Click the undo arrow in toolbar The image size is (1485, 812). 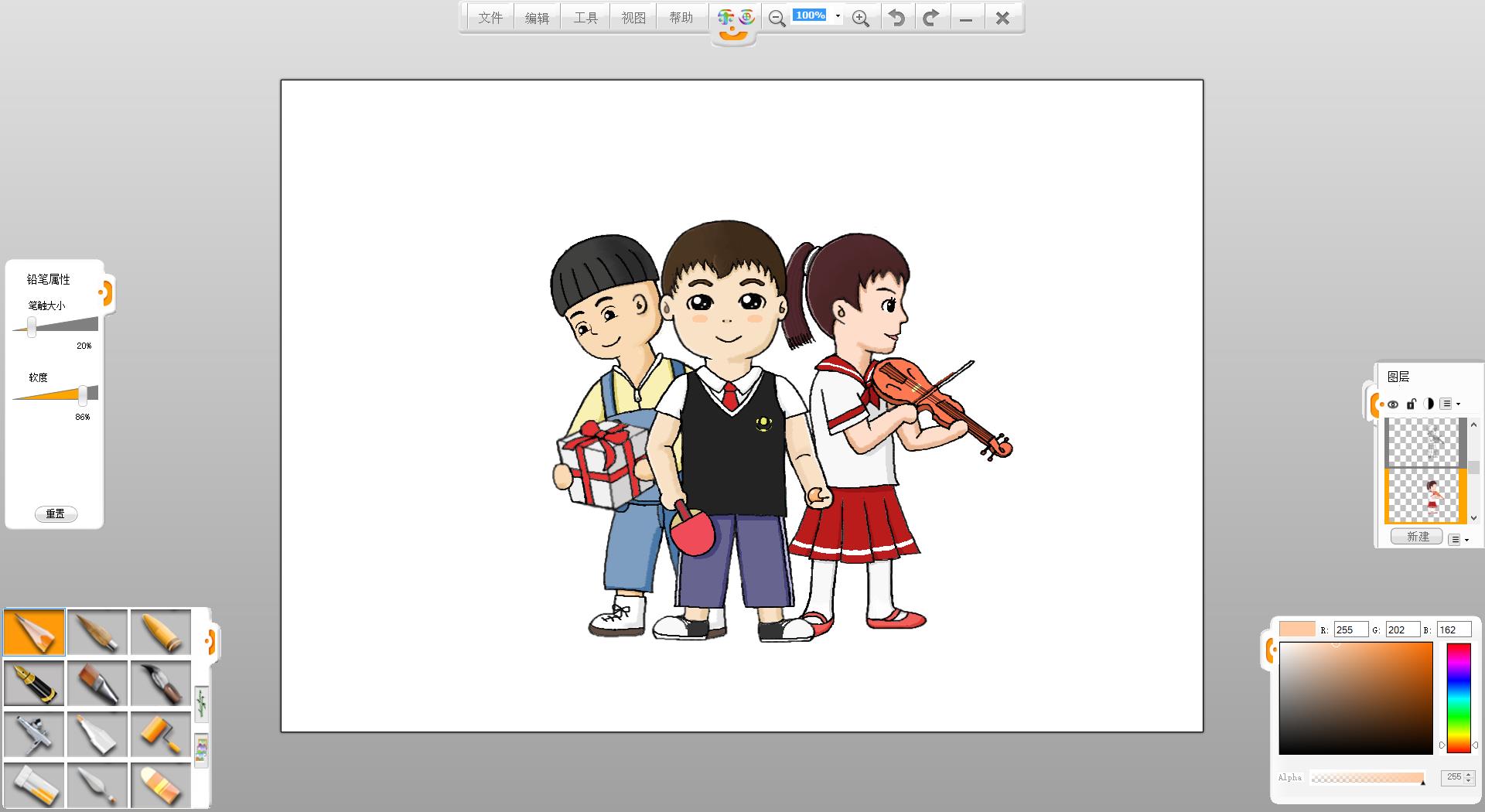896,18
